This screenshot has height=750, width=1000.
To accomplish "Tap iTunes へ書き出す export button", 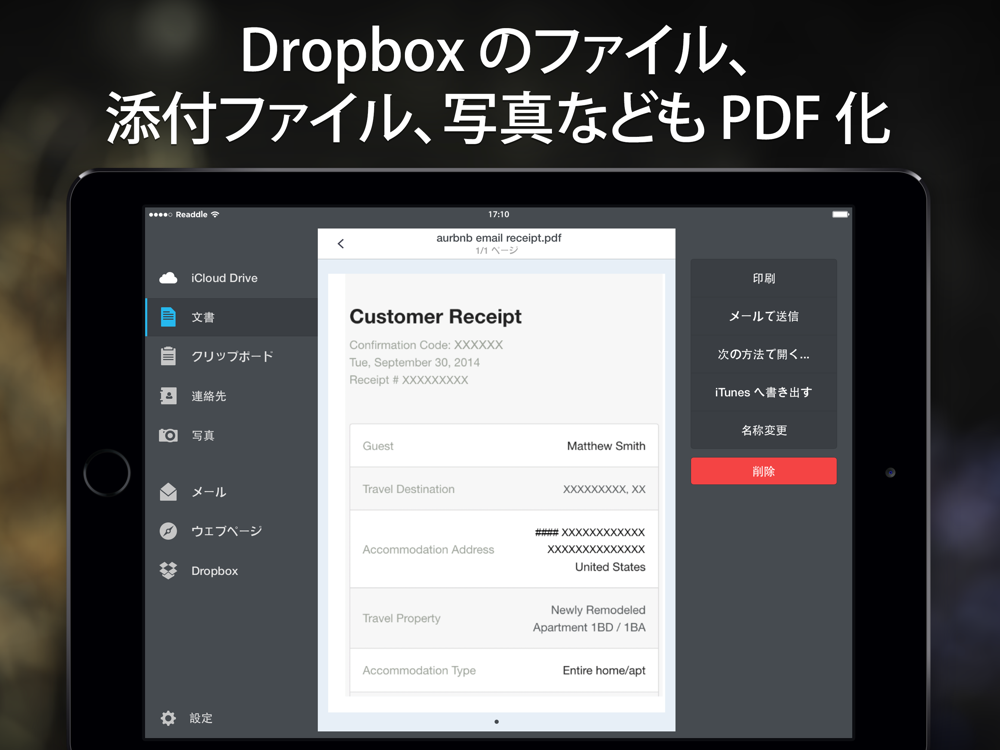I will coord(763,392).
